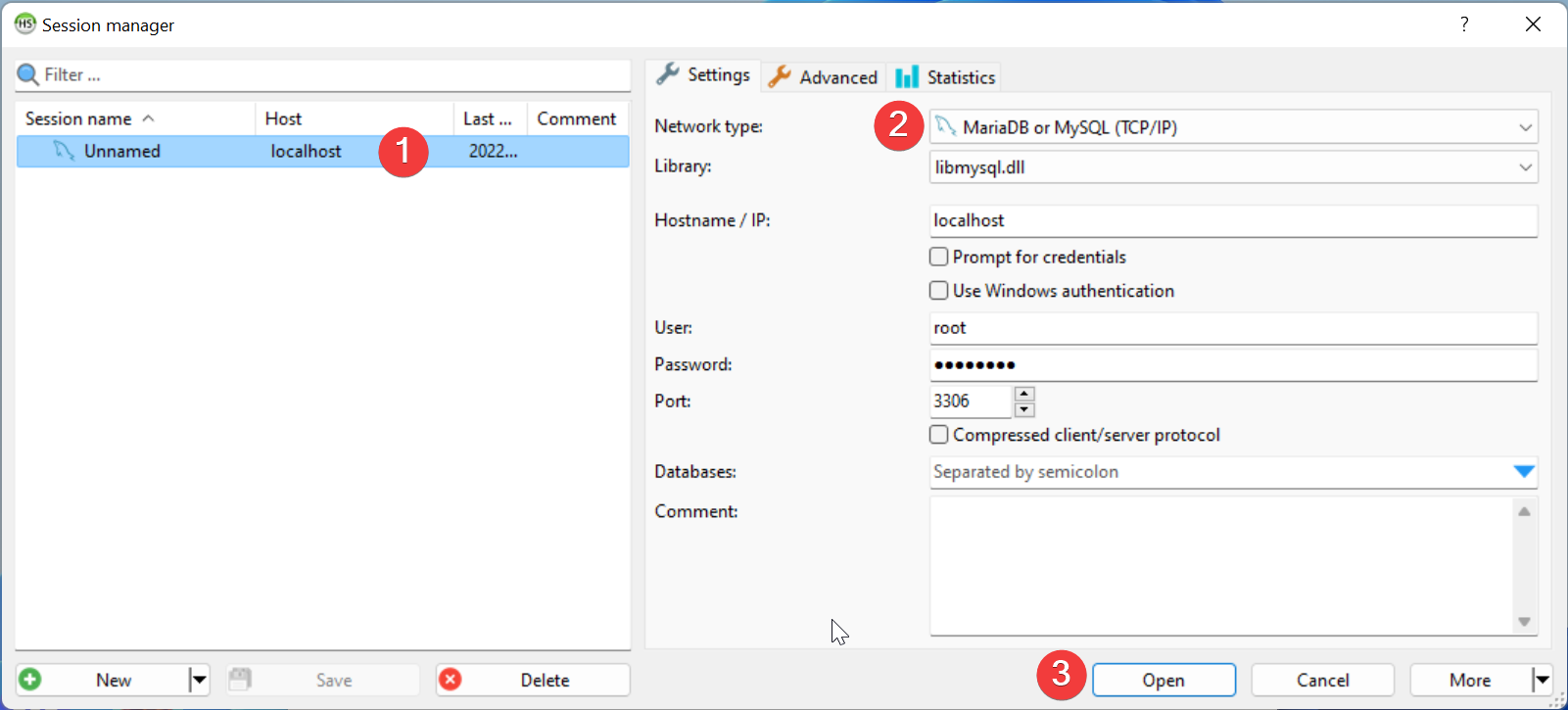Sort by Last connect column header
1568x710 pixels.
tap(491, 118)
